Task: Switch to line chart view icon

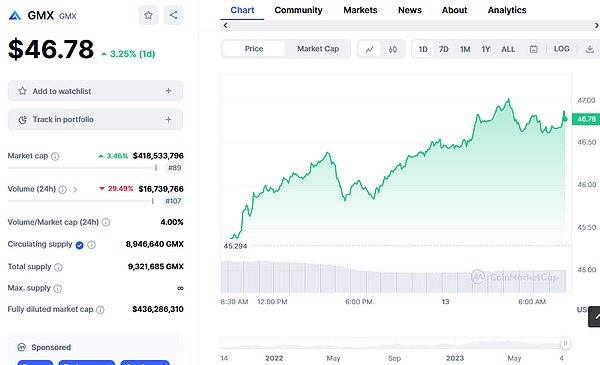Action: point(369,49)
